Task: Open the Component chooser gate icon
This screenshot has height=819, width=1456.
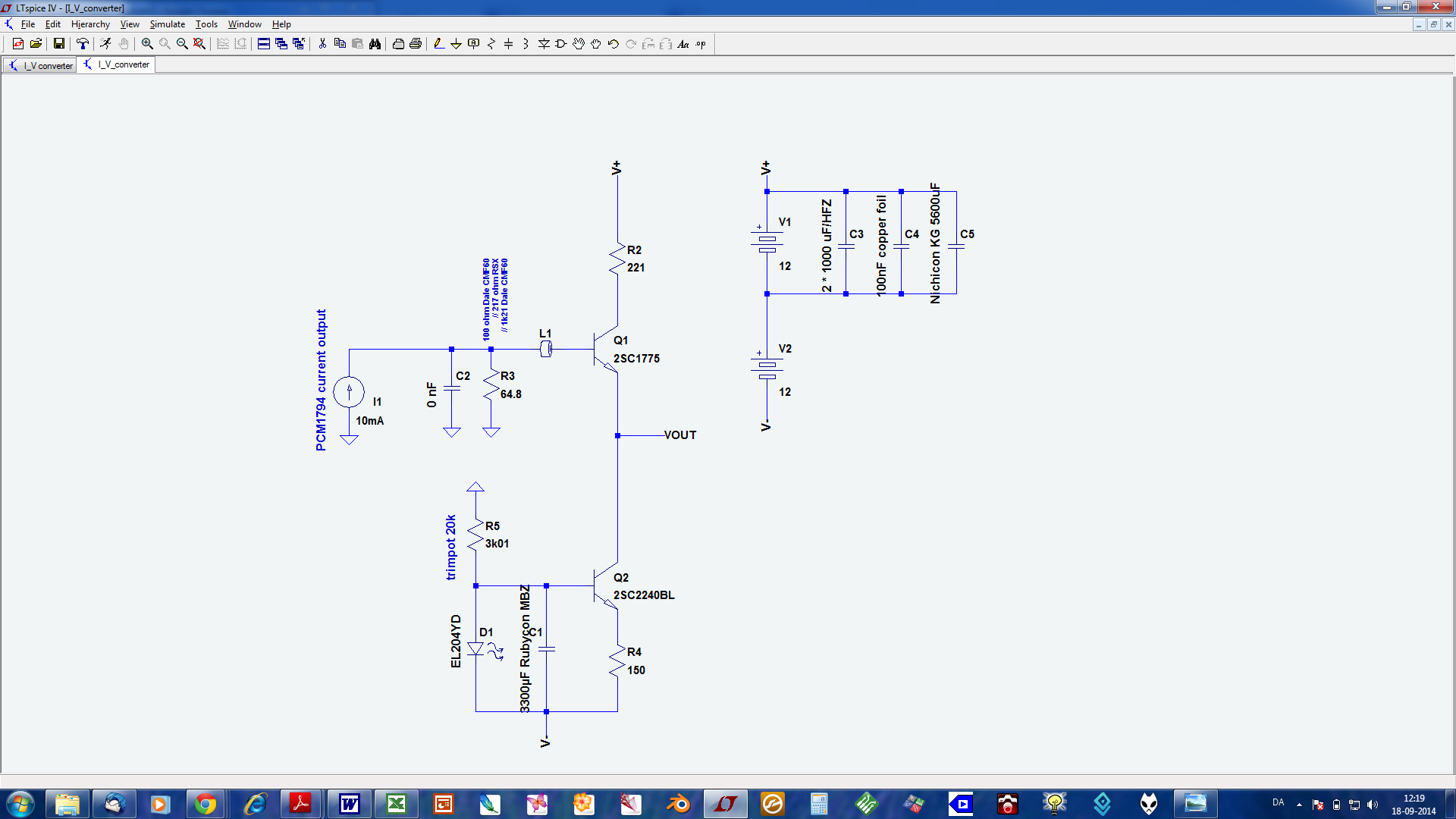Action: (x=561, y=44)
